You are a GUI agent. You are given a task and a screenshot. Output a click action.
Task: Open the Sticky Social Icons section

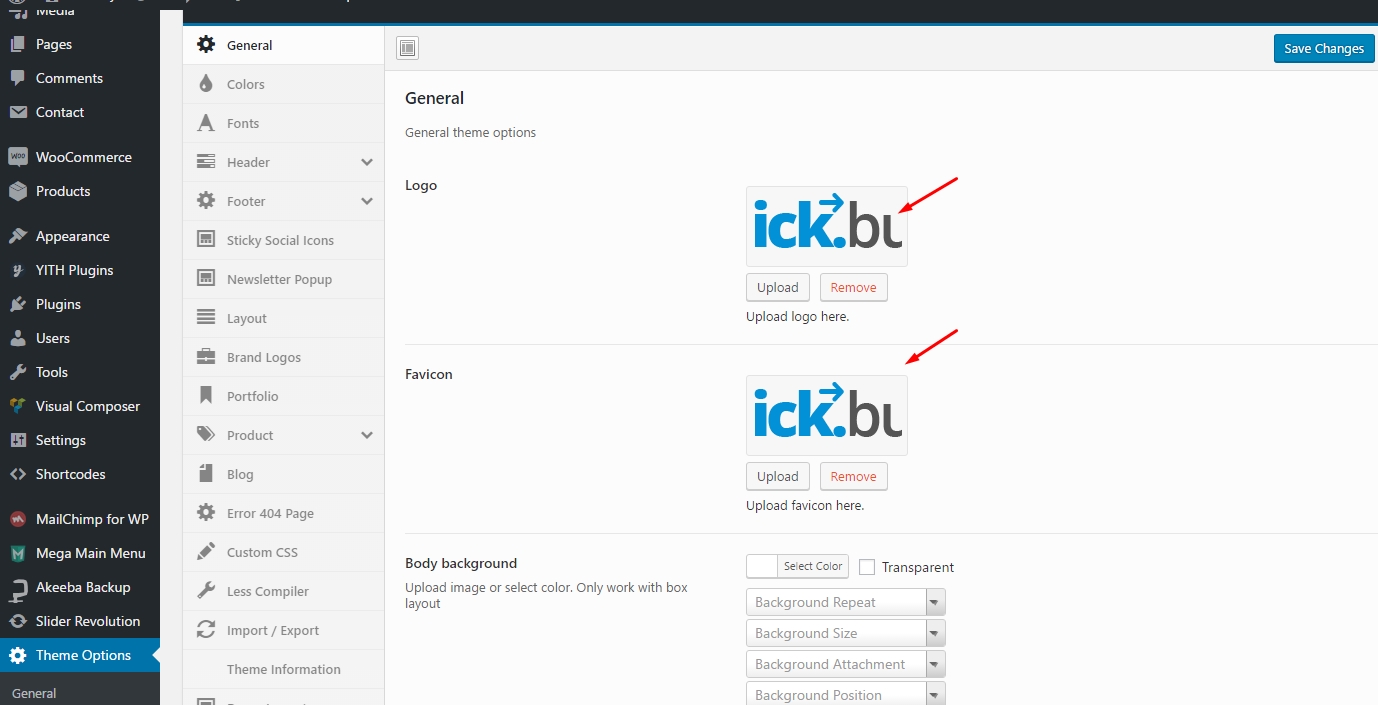click(x=284, y=240)
